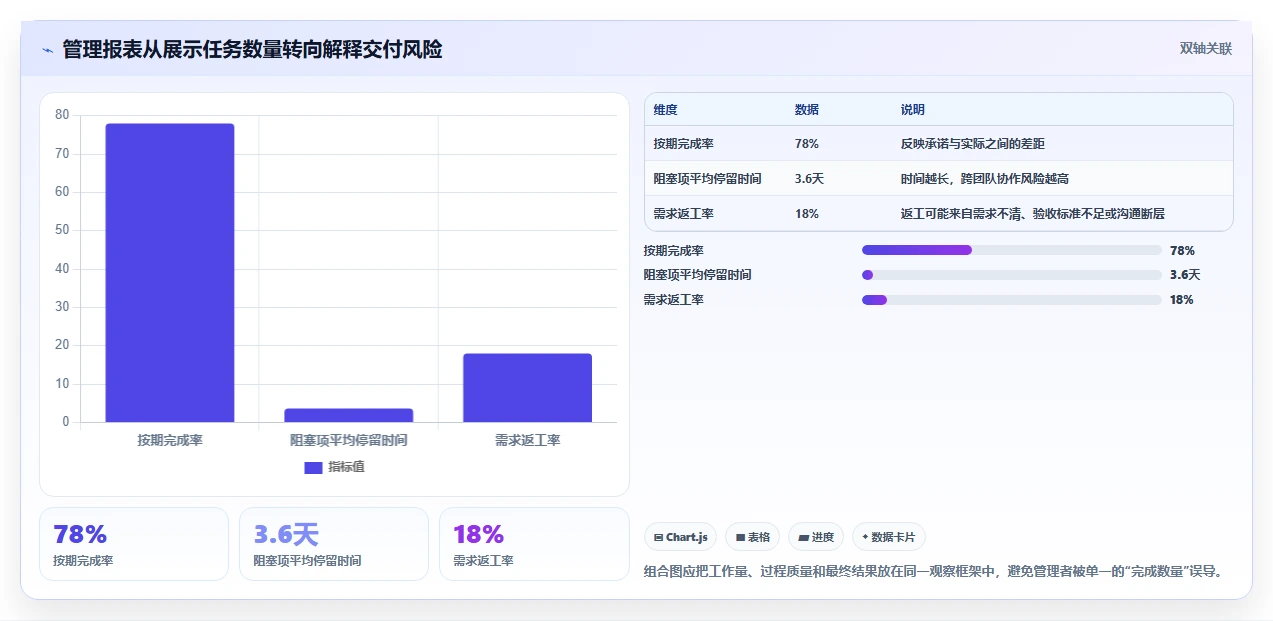Click the 进度 tag chip
This screenshot has width=1273, height=621.
816,537
